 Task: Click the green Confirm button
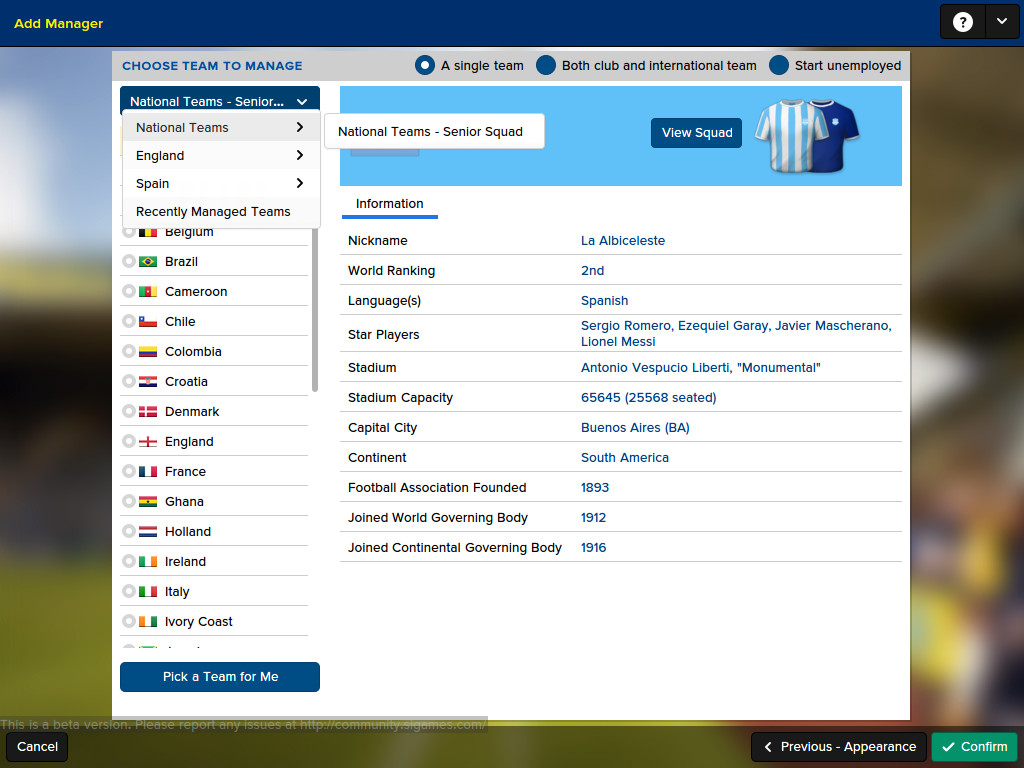tap(974, 746)
